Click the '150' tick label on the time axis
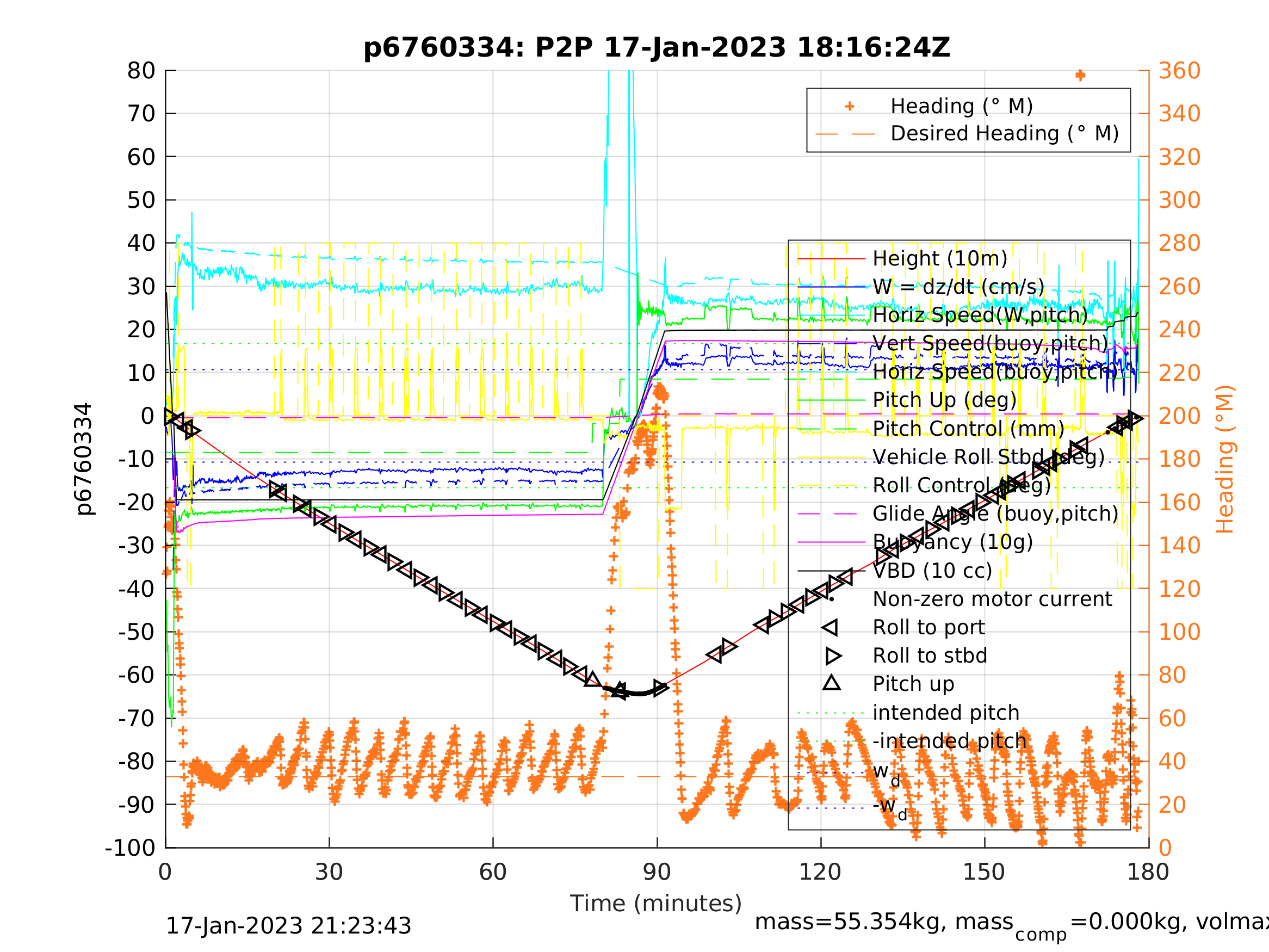 click(x=983, y=872)
